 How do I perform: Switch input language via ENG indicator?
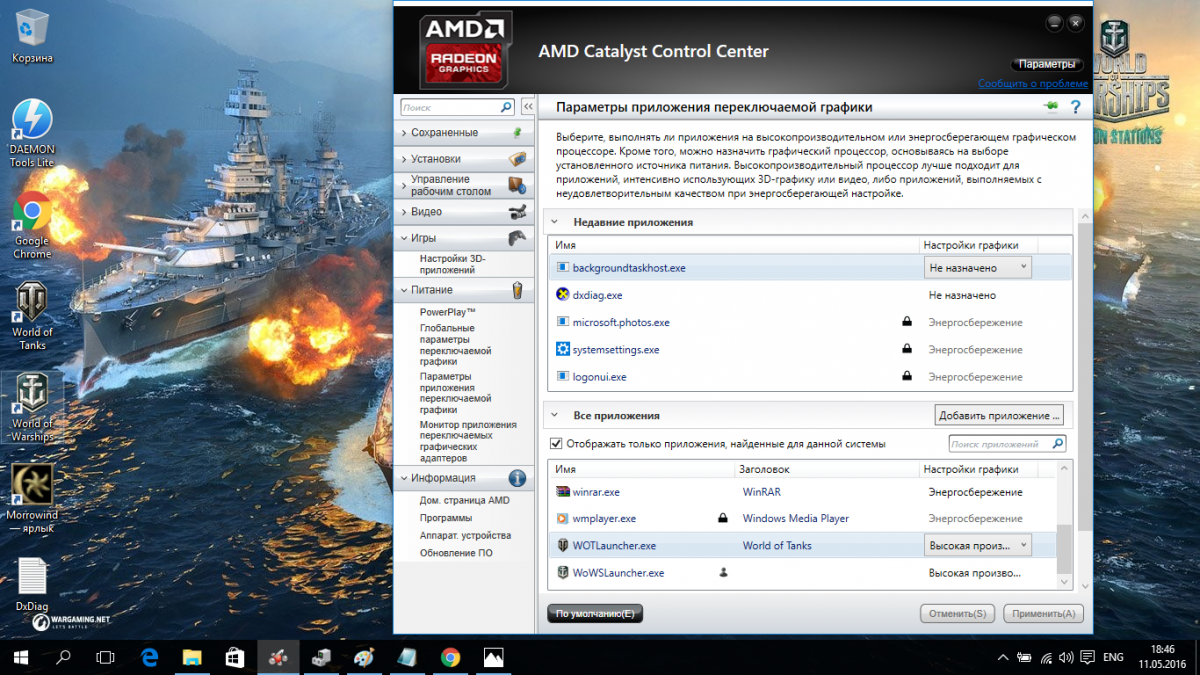click(x=1113, y=657)
